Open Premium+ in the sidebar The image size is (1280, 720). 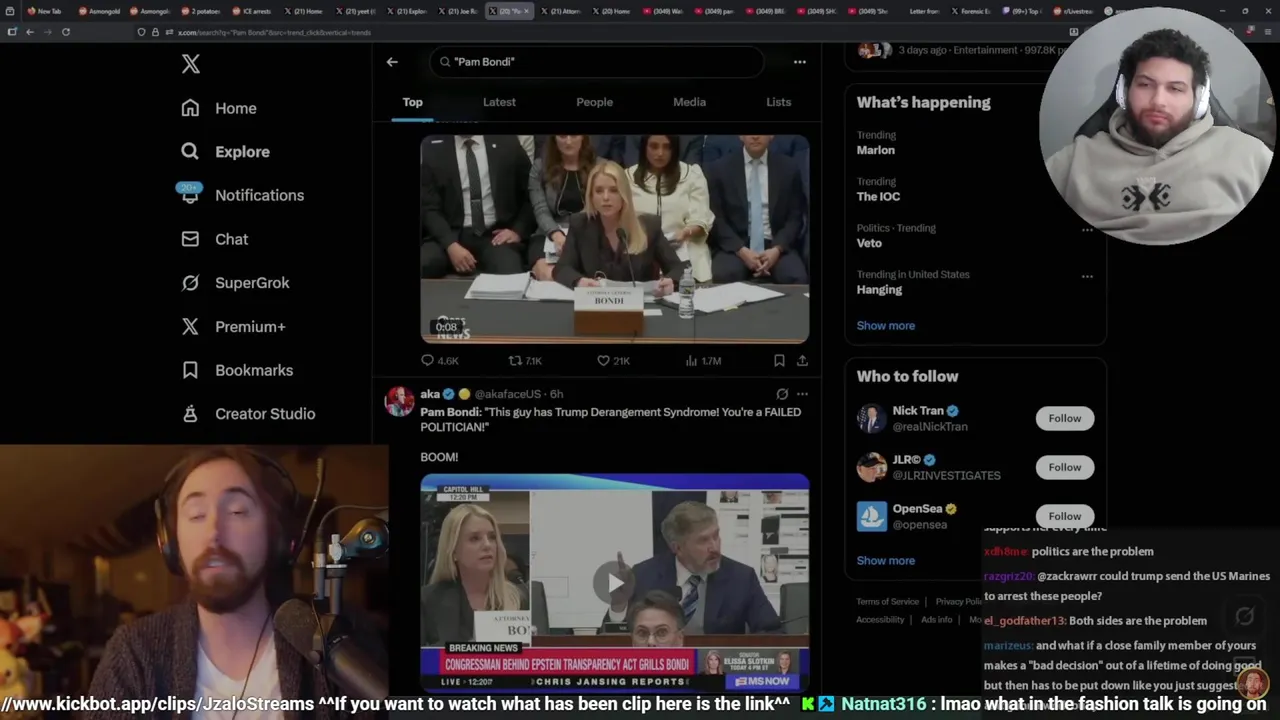click(x=250, y=326)
